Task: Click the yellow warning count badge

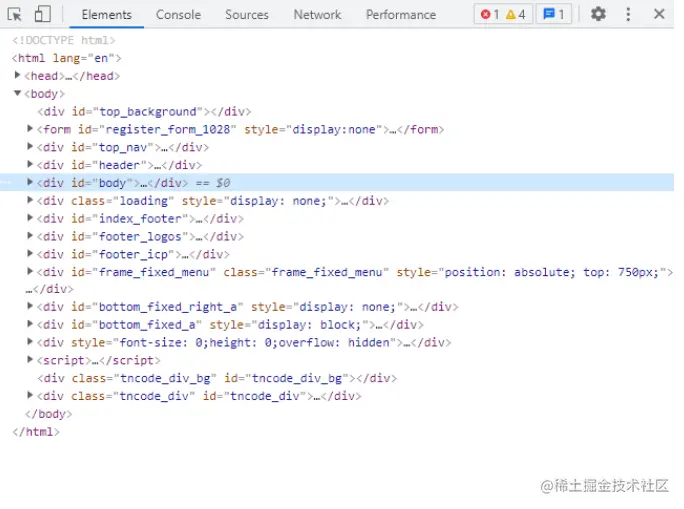Action: [515, 15]
